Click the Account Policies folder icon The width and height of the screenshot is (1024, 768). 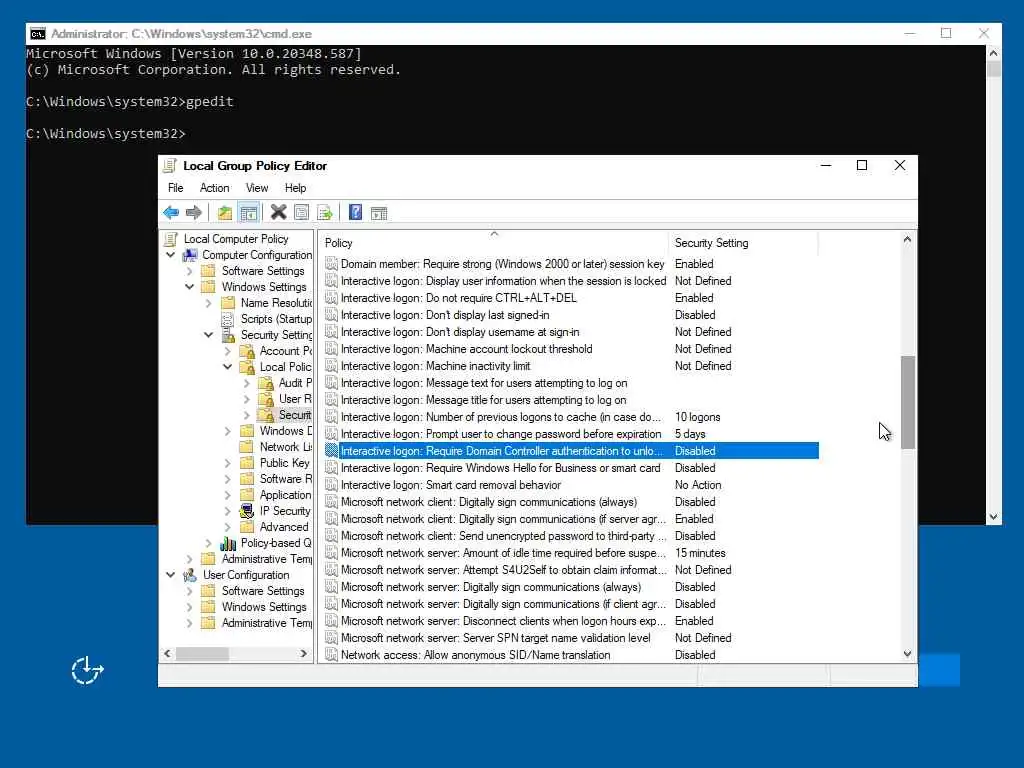pyautogui.click(x=247, y=351)
